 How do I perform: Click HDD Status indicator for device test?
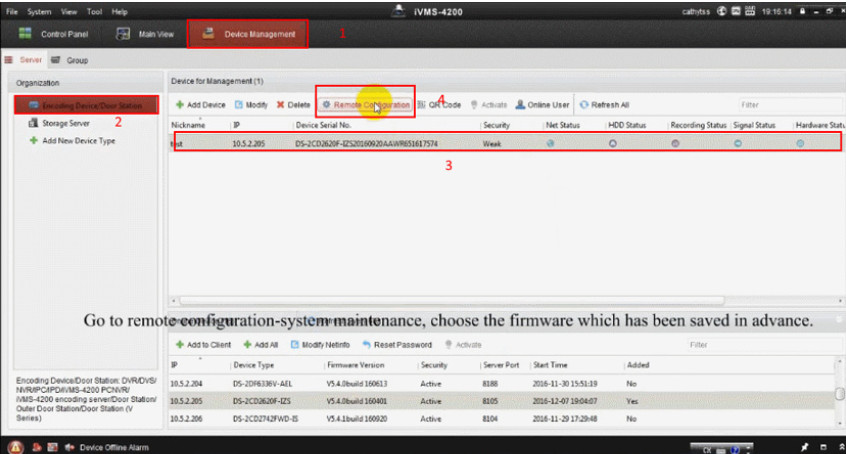[612, 144]
